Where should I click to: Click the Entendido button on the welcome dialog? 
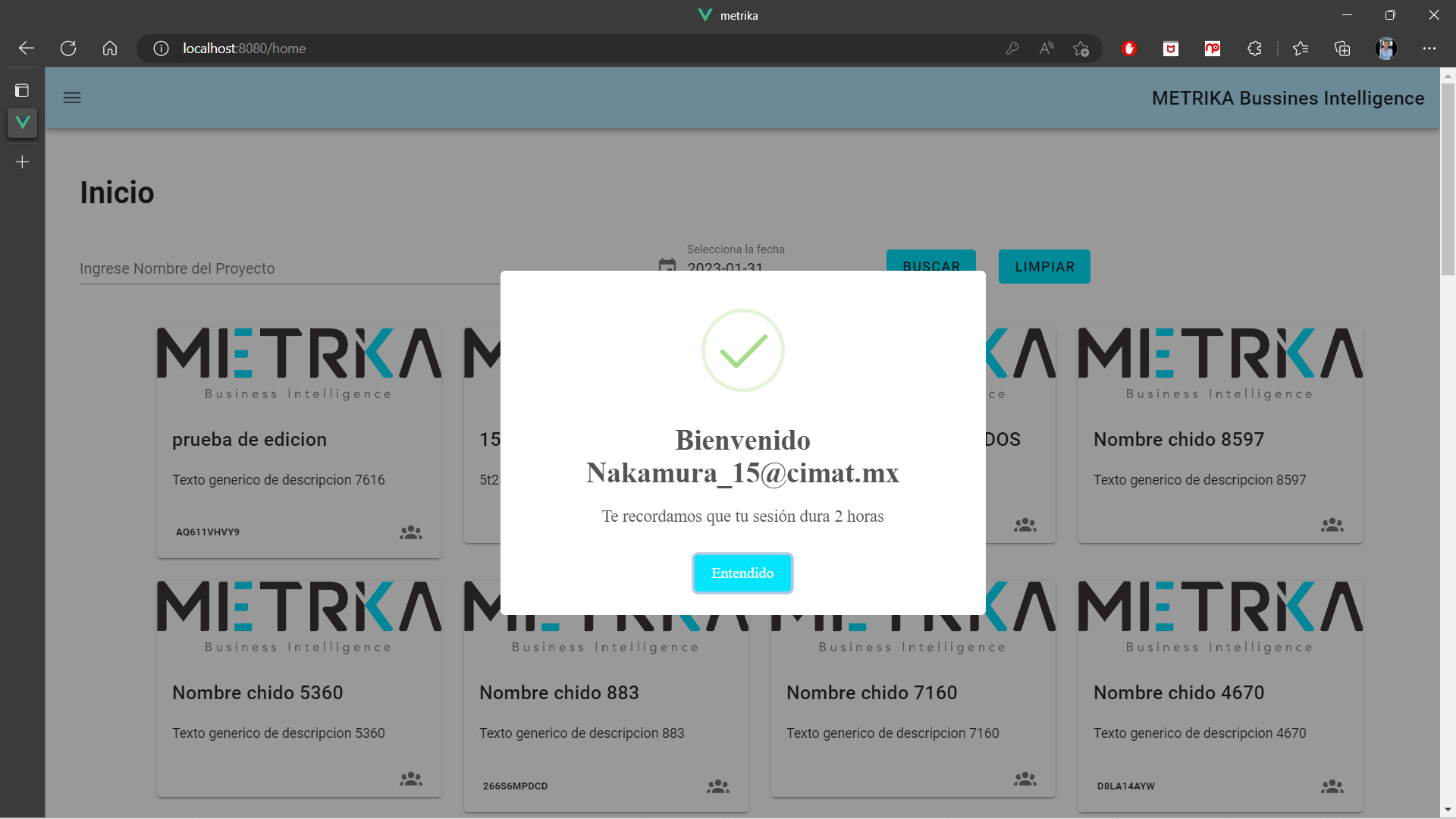point(742,573)
